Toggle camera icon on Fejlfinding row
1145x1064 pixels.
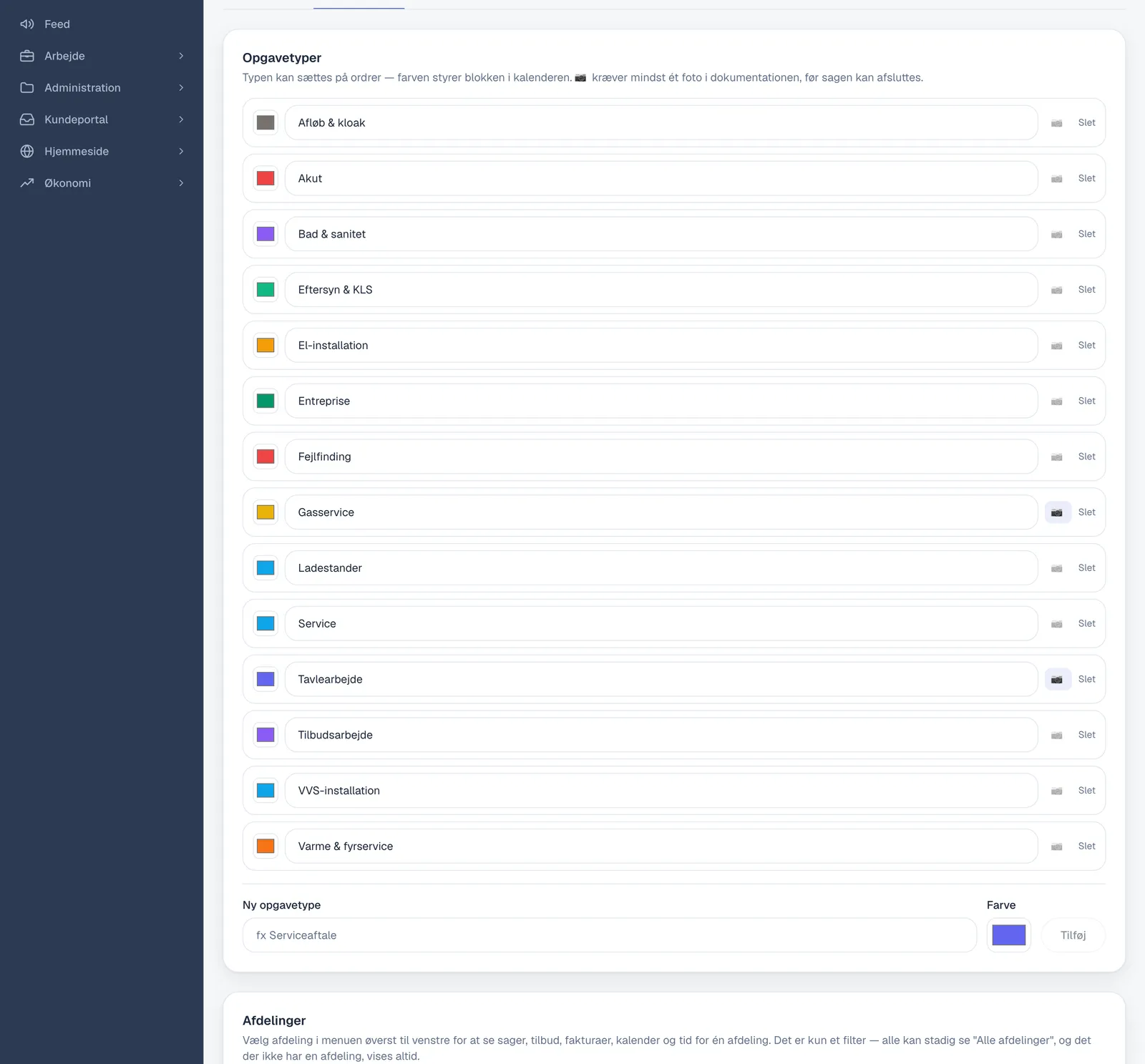(1057, 457)
